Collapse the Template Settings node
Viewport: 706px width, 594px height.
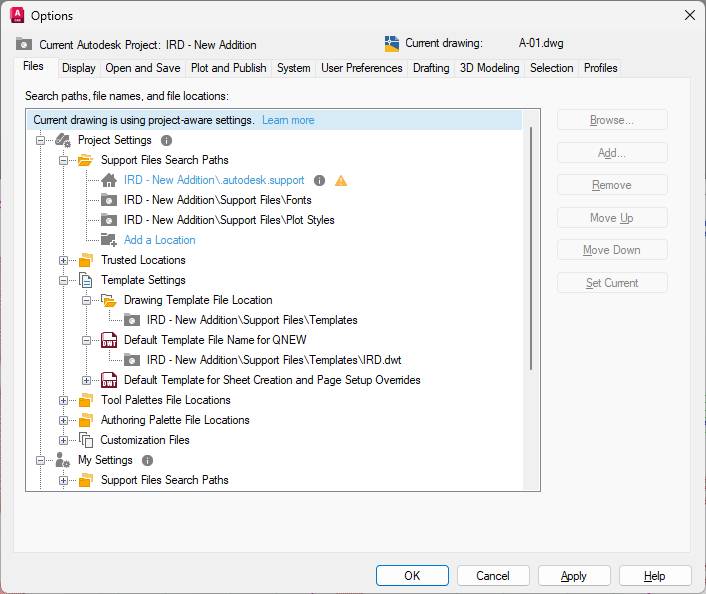click(x=63, y=280)
